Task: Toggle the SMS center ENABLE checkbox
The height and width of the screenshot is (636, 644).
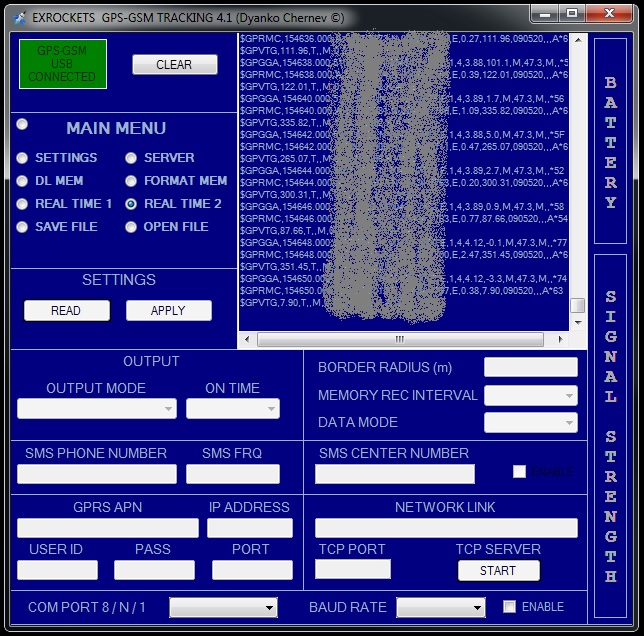Action: click(519, 471)
